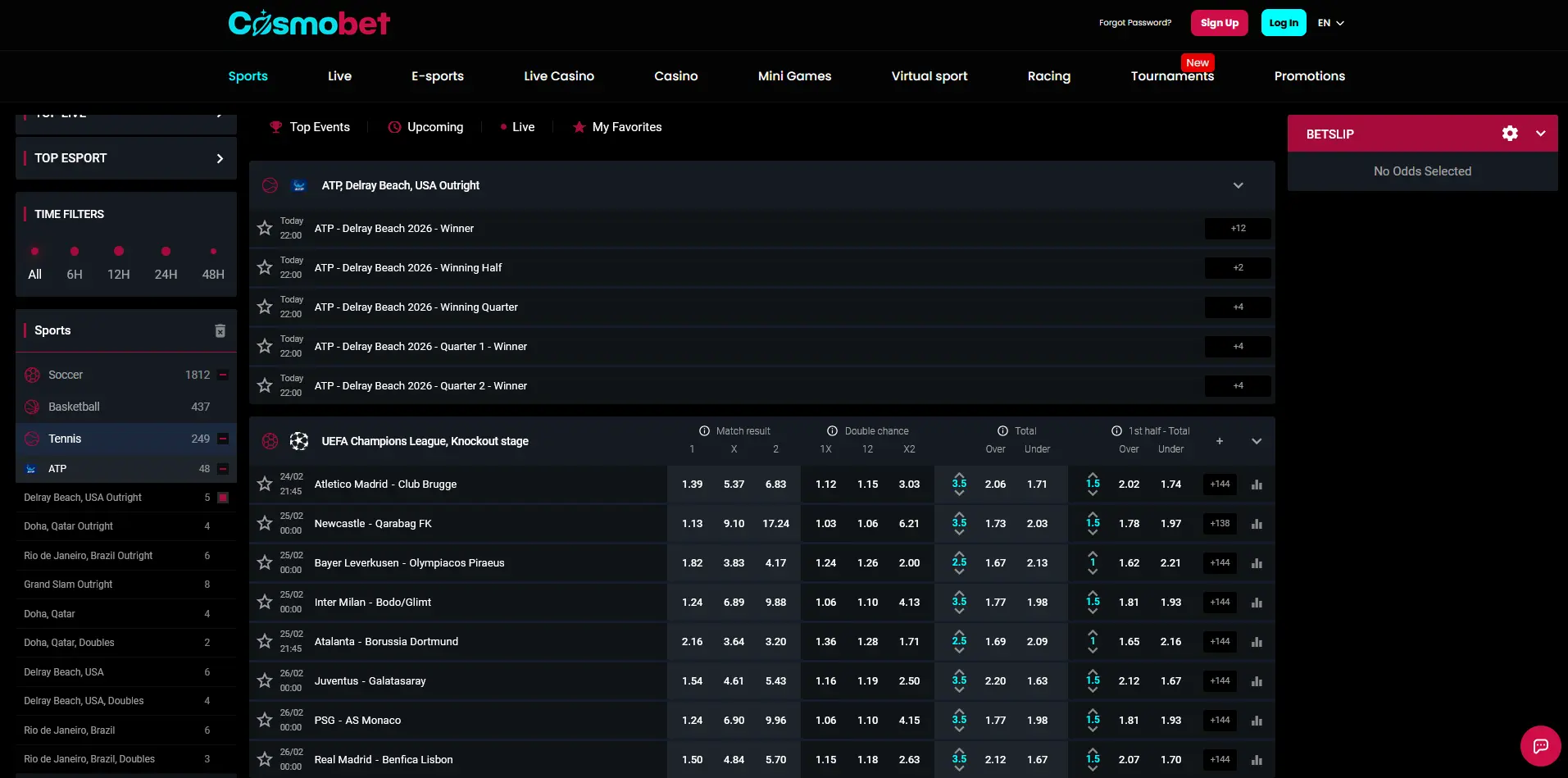Favorite the Newcastle - Qarabag FK match
The height and width of the screenshot is (778, 1568).
265,523
